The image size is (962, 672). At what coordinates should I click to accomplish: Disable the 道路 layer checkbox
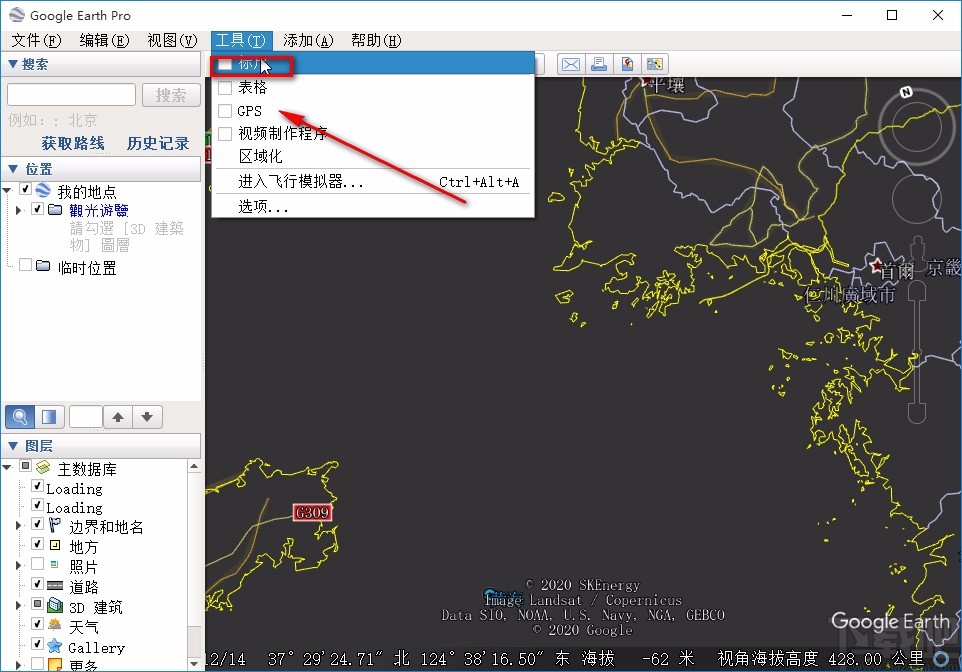[37, 584]
